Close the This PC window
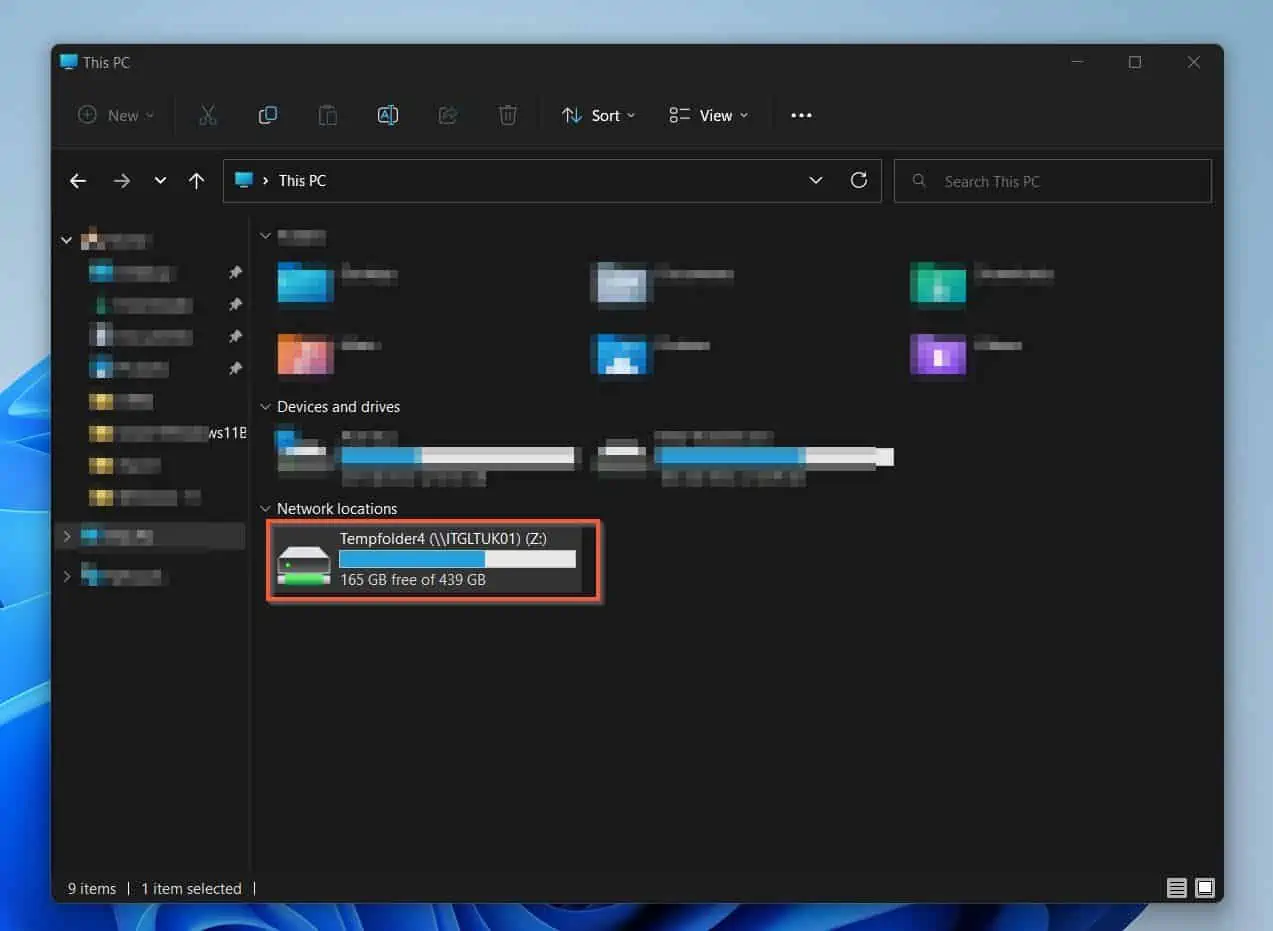The height and width of the screenshot is (931, 1273). pos(1194,62)
